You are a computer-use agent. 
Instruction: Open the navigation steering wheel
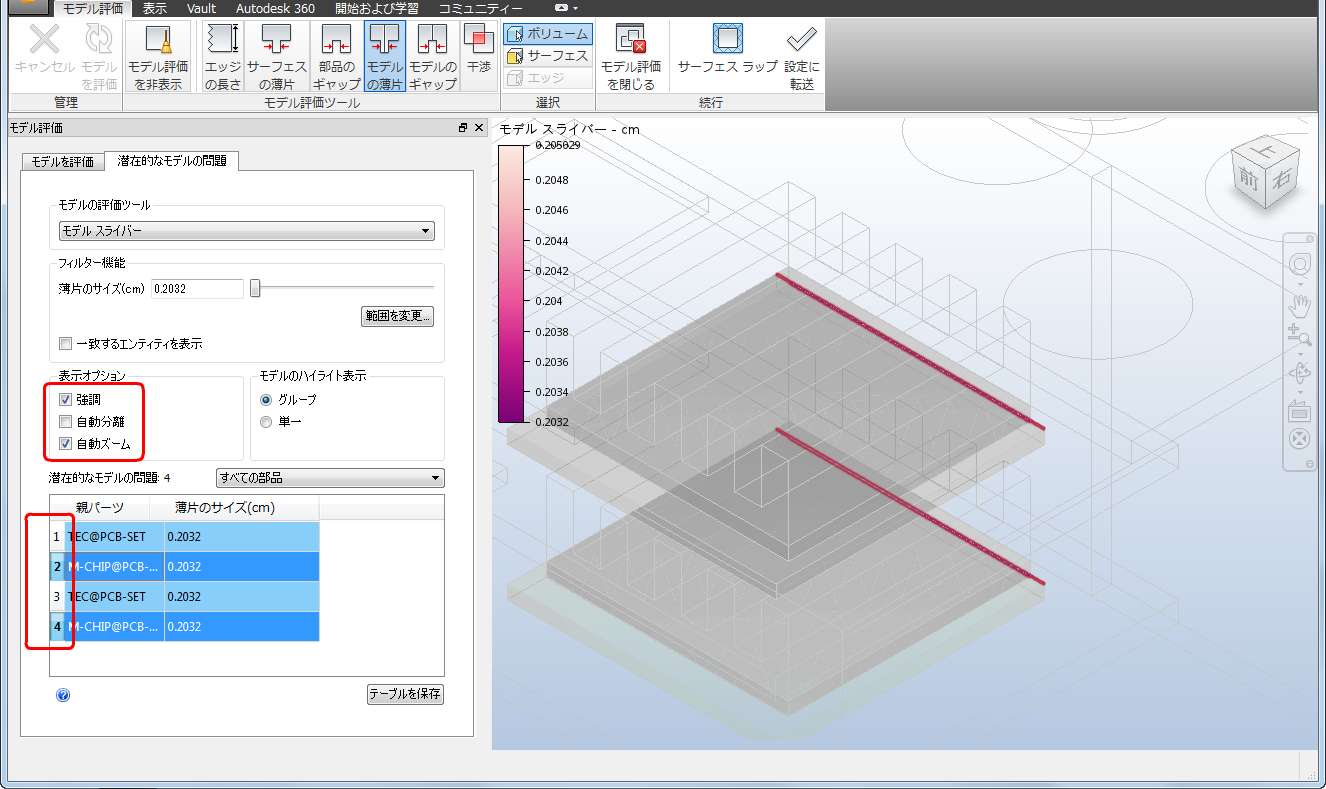point(1300,263)
